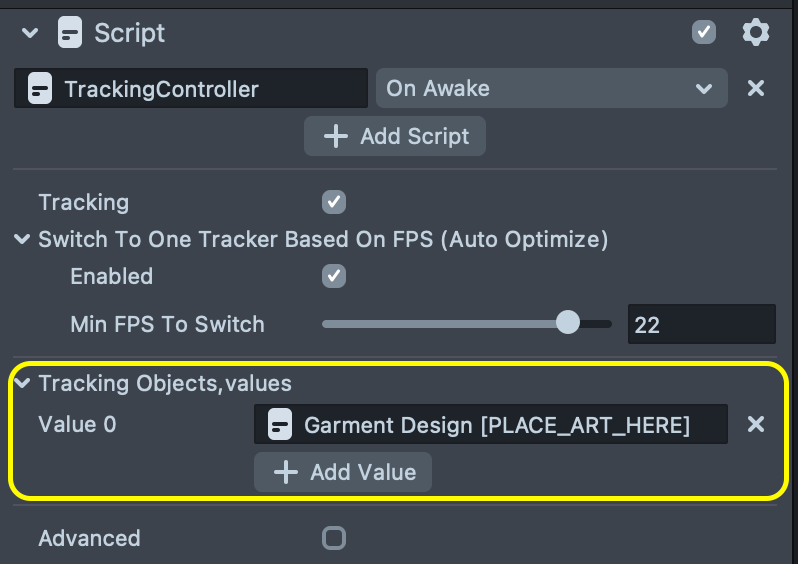Image resolution: width=798 pixels, height=564 pixels.
Task: Click the Add Script button
Action: [395, 136]
